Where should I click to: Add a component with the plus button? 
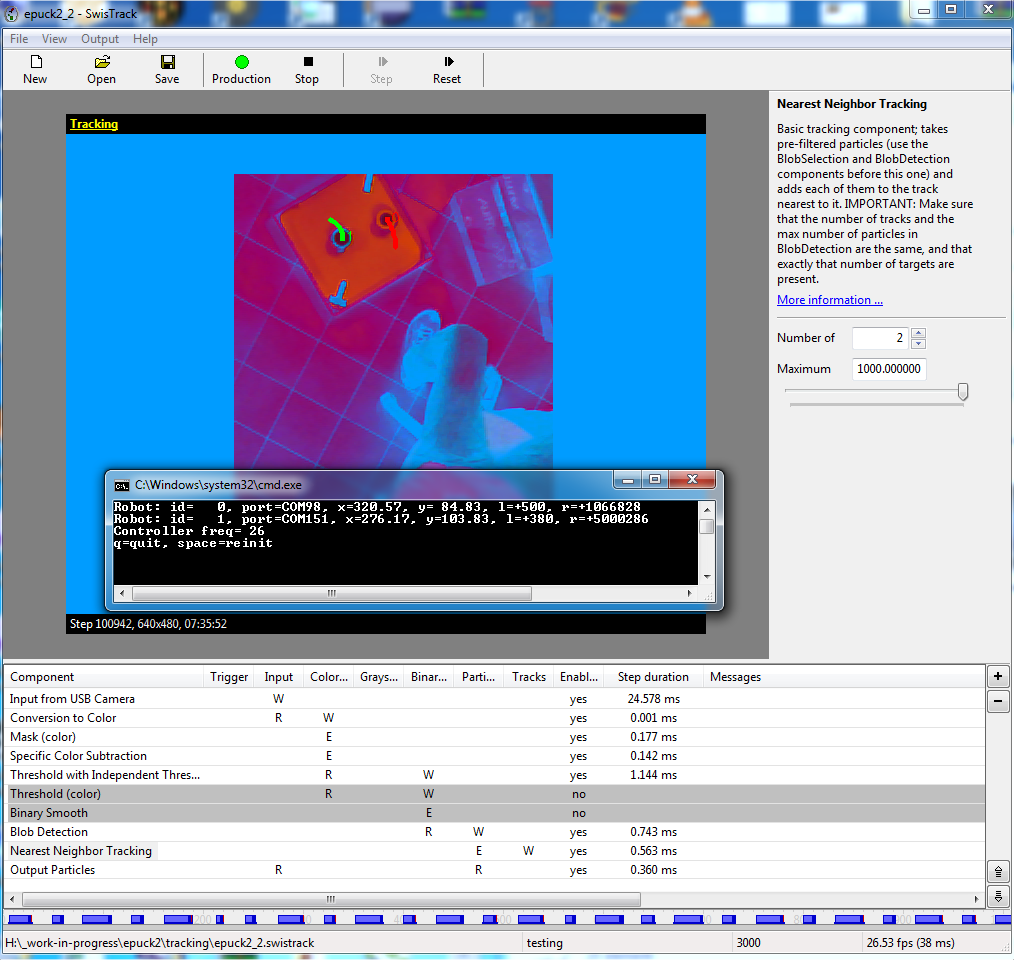pos(998,677)
